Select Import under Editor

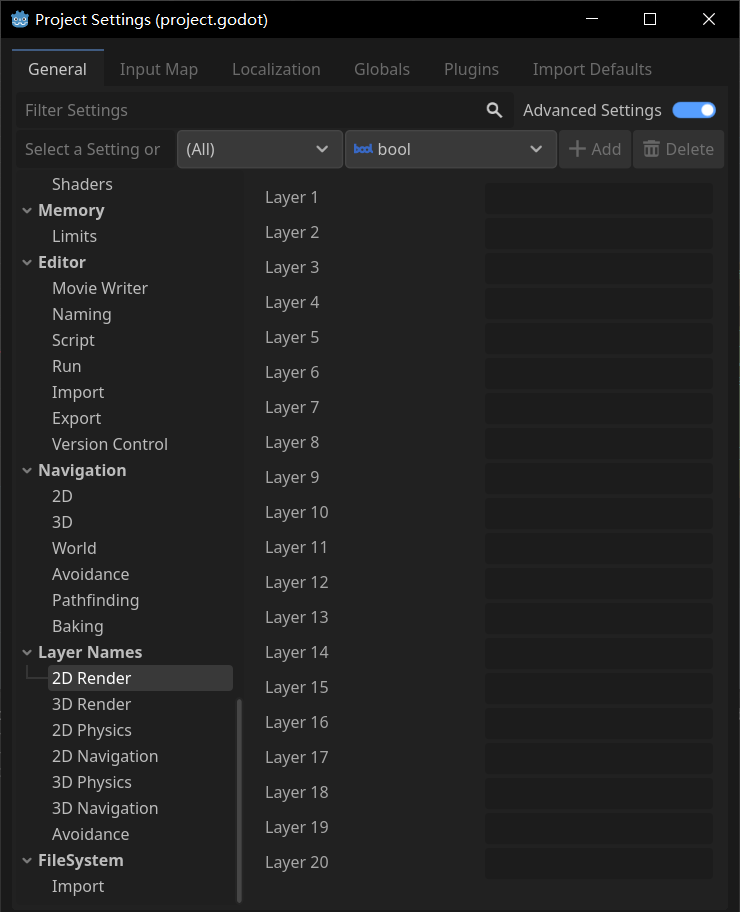tap(78, 393)
